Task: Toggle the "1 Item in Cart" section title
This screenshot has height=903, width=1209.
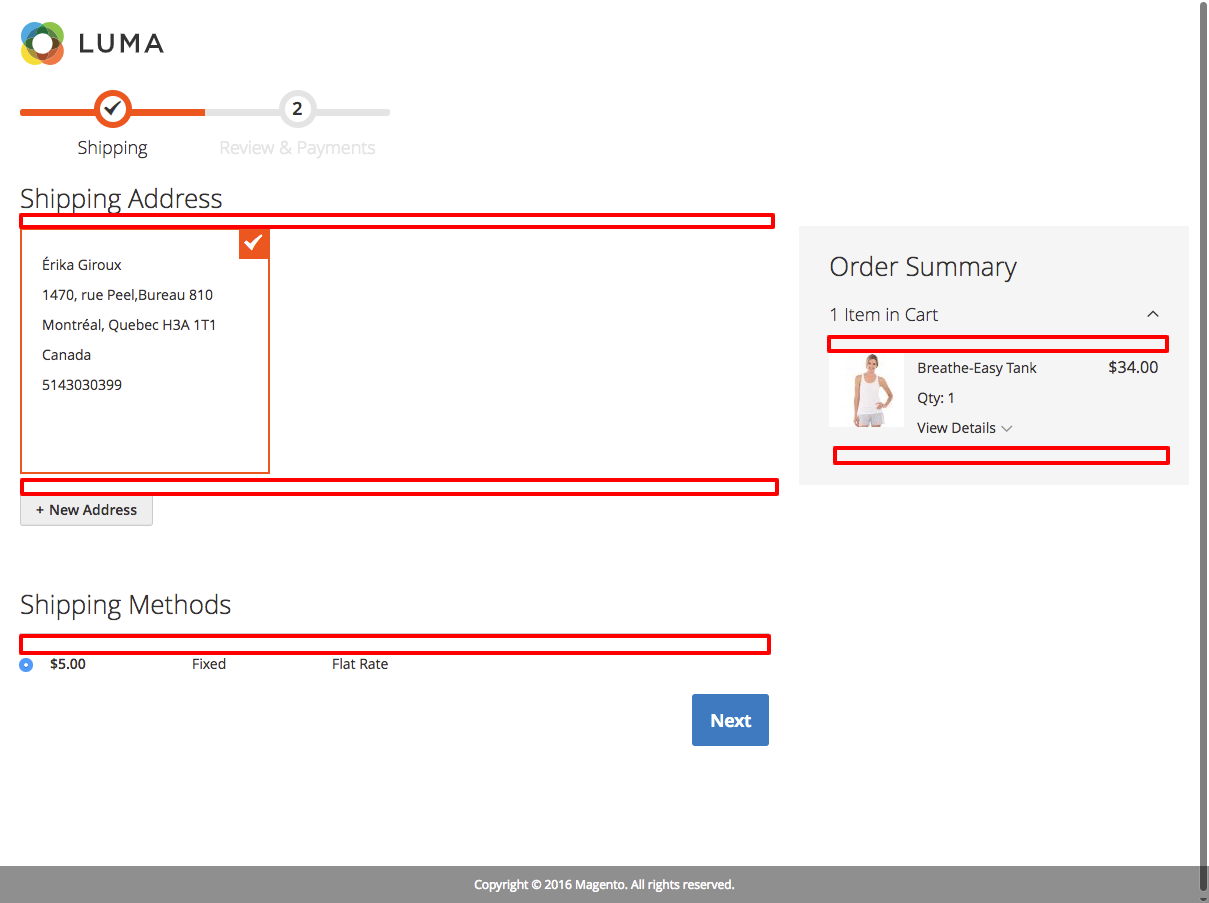Action: pyautogui.click(x=884, y=315)
